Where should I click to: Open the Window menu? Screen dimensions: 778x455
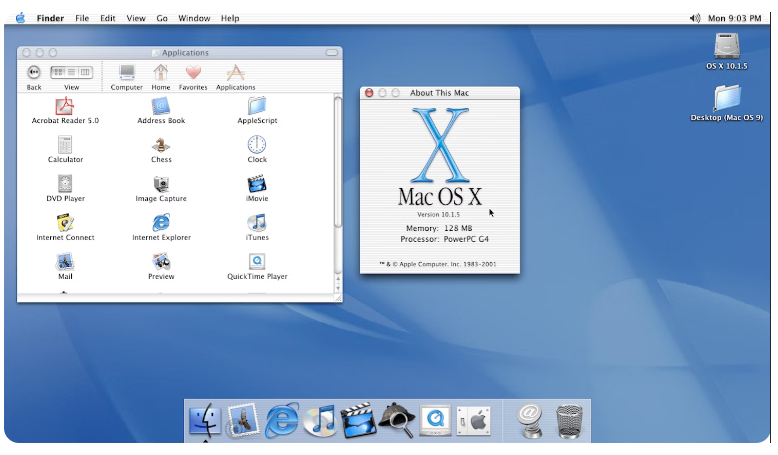coord(194,18)
